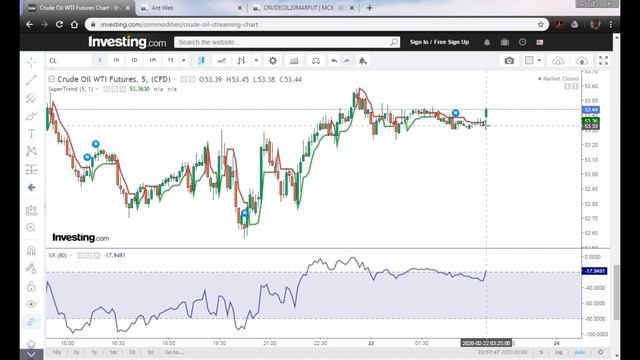Select the trend line drawing tool
The width and height of the screenshot is (640, 360).
(x=31, y=80)
